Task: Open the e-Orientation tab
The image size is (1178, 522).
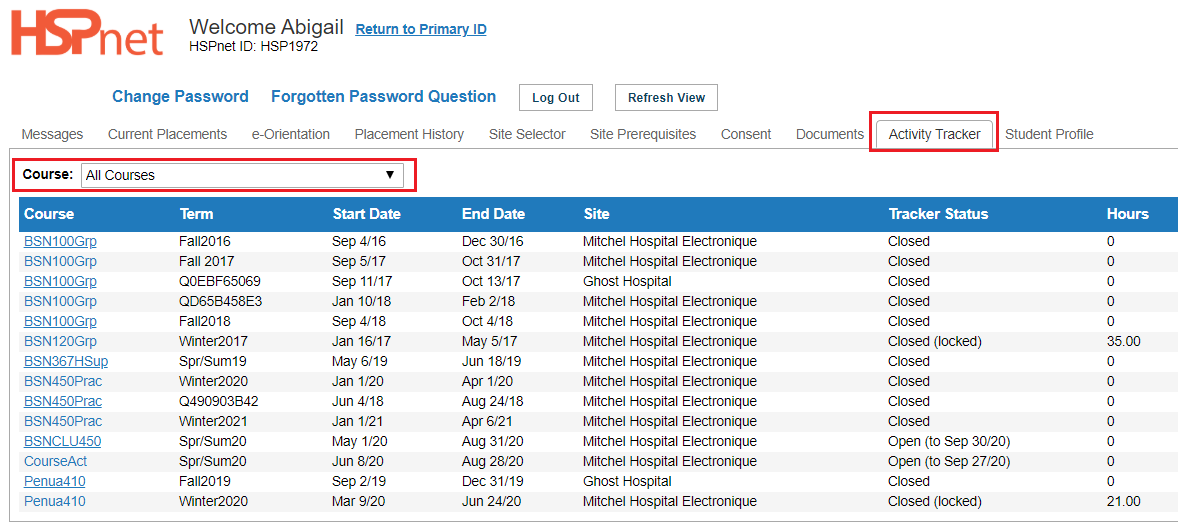Action: click(291, 134)
